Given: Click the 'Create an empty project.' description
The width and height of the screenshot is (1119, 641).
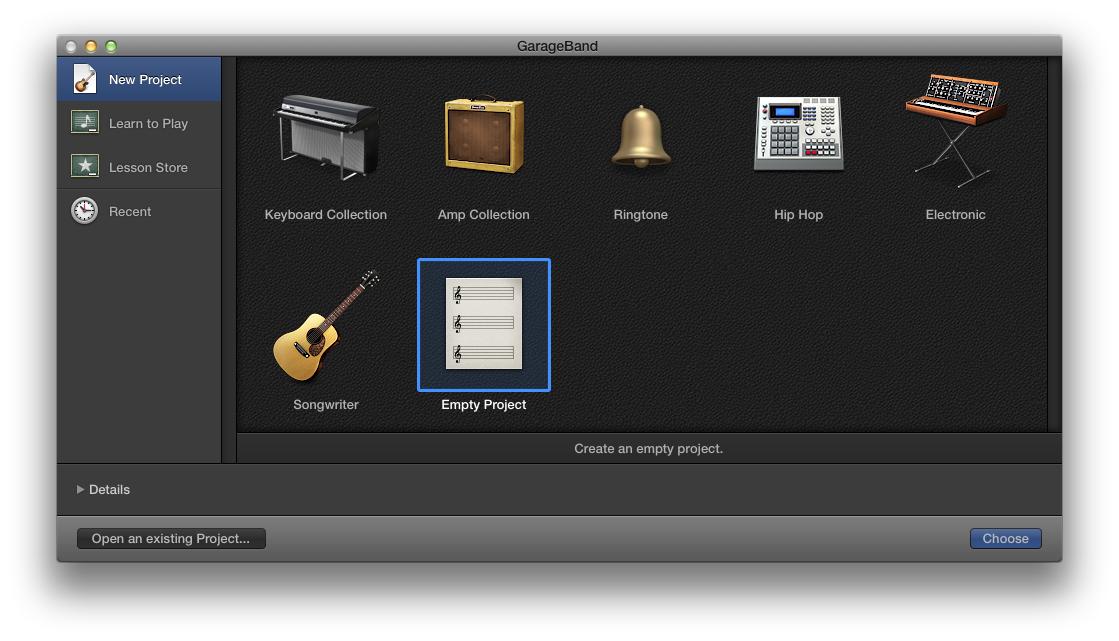Looking at the screenshot, I should click(x=649, y=449).
